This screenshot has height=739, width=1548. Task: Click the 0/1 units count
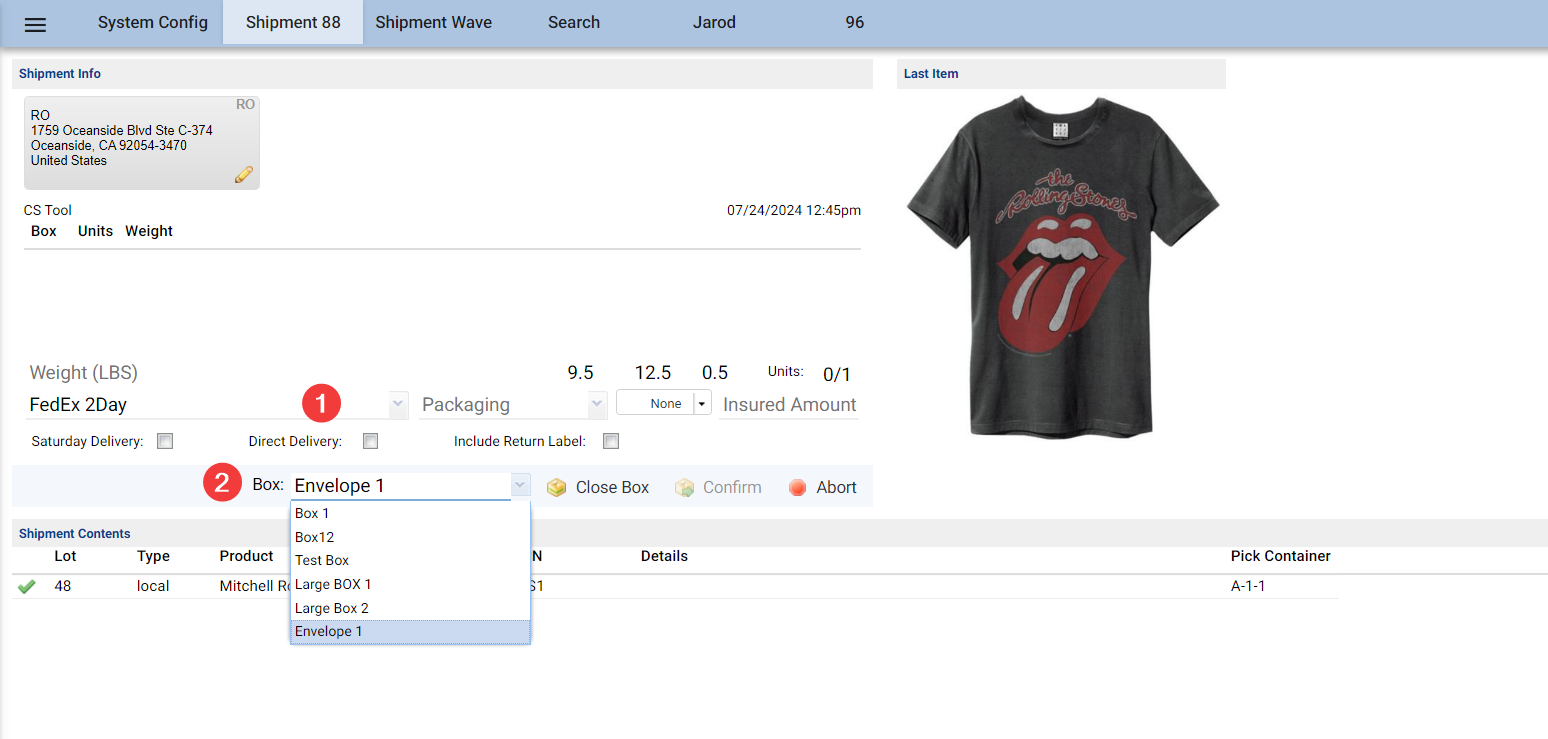836,375
